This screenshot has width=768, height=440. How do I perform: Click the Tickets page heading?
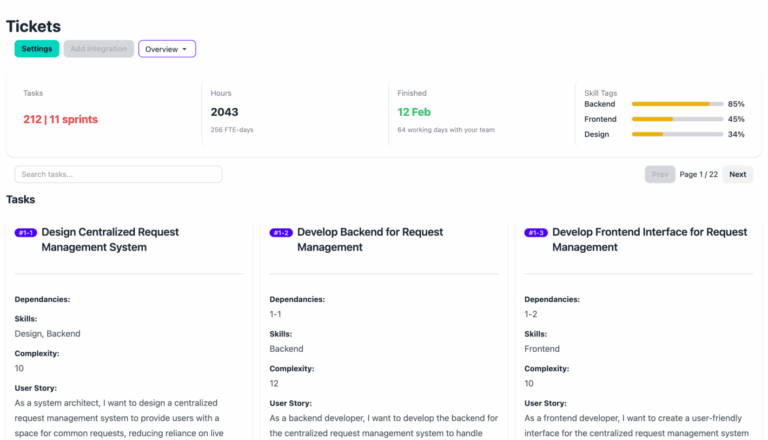tap(33, 27)
